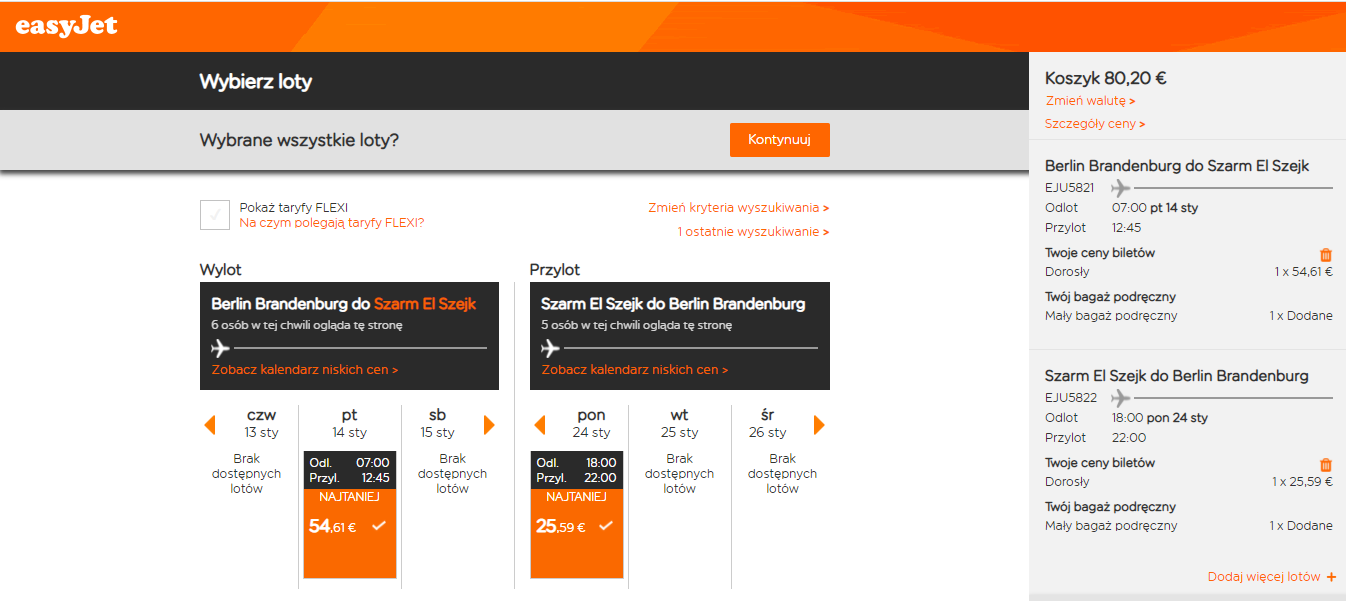Expand Szczegóły ceny price details
Viewport: 1346px width, 601px height.
point(1095,124)
